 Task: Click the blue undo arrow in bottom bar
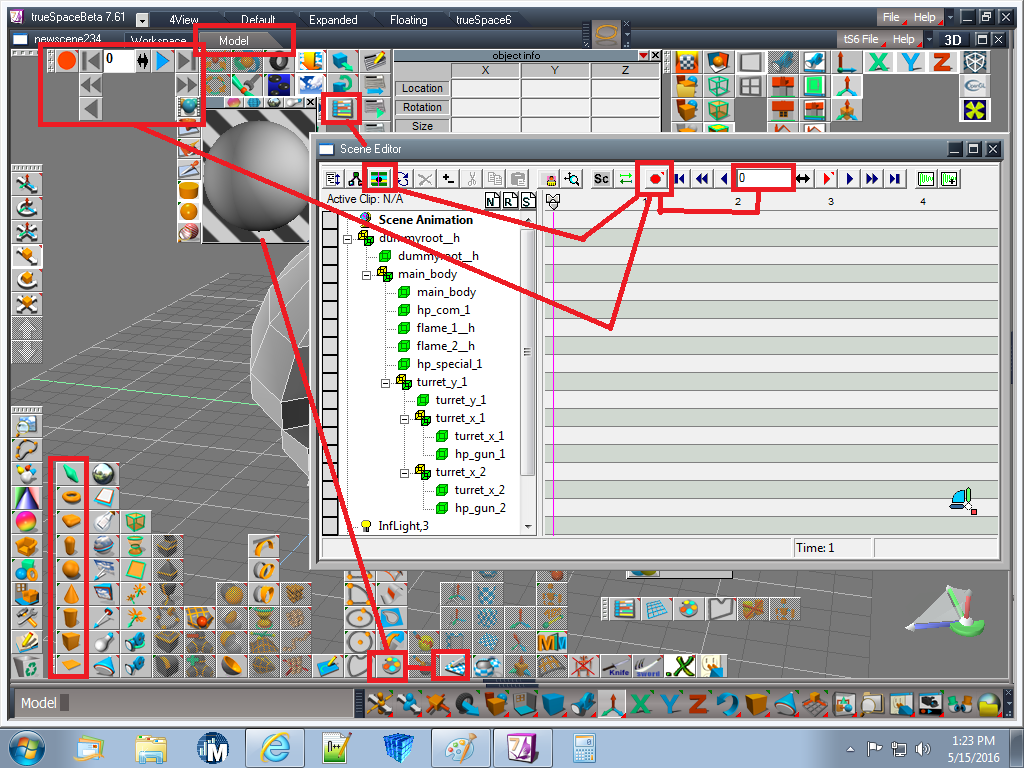[728, 705]
